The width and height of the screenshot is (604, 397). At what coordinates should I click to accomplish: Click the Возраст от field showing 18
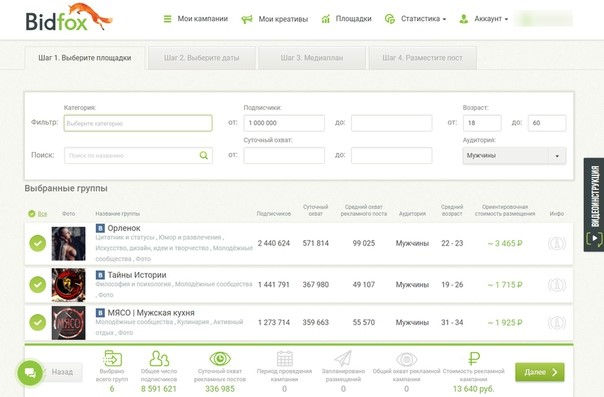[482, 123]
